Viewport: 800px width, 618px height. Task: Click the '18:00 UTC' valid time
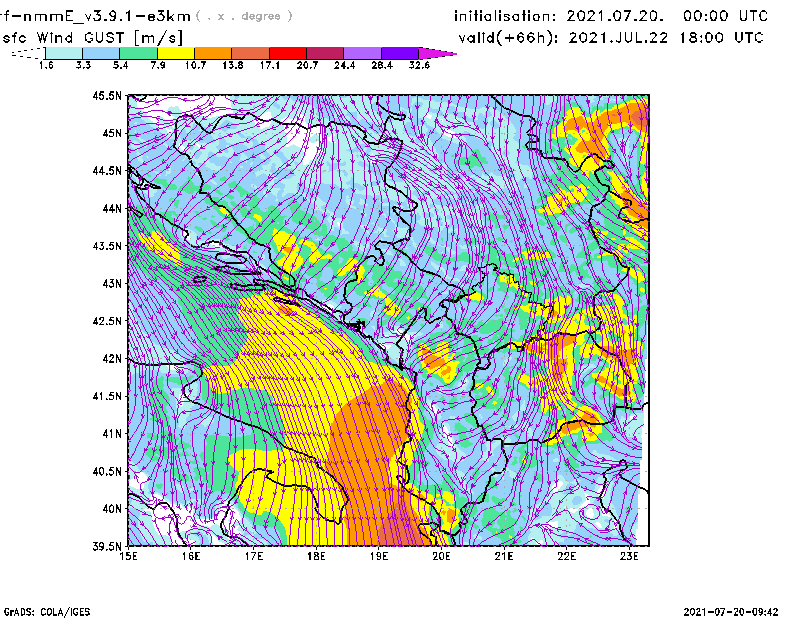pyautogui.click(x=721, y=38)
